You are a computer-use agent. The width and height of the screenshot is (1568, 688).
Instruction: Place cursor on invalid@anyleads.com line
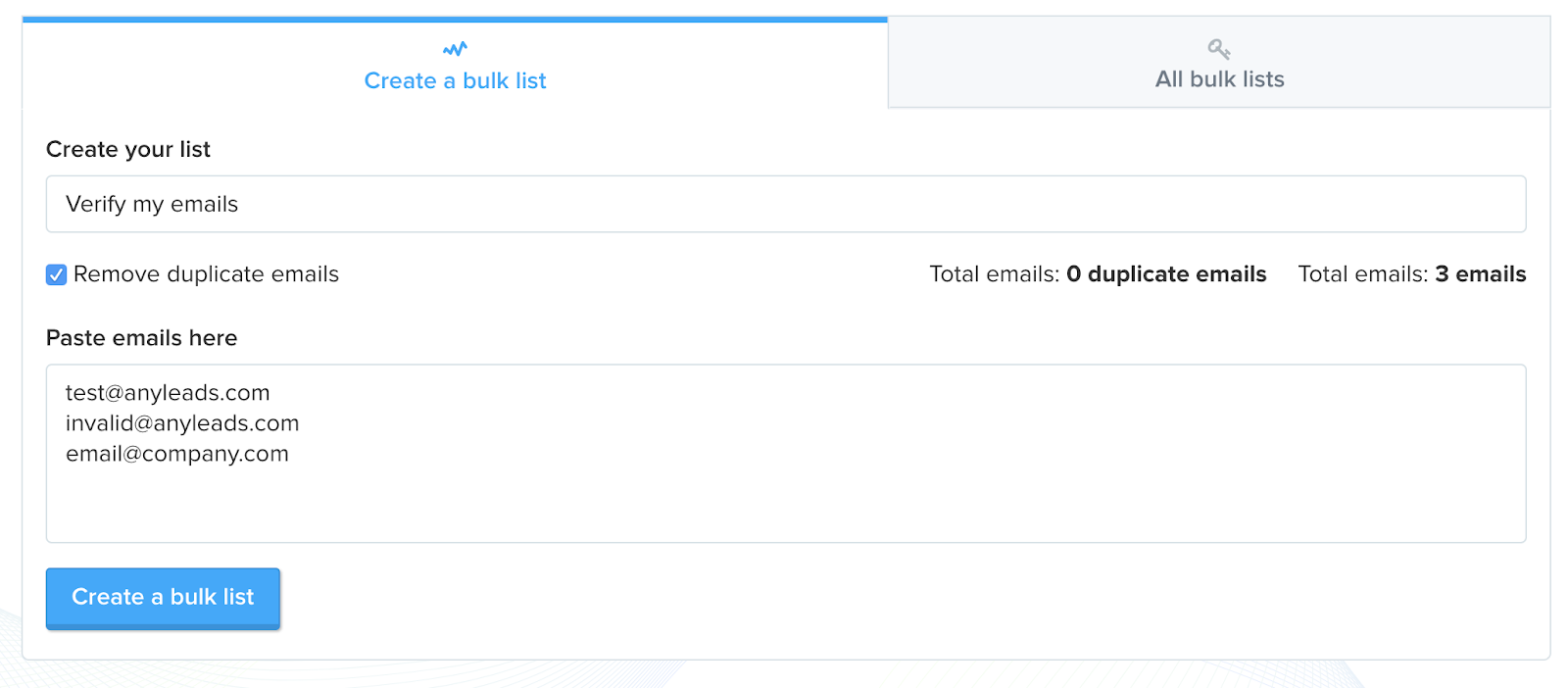coord(182,423)
